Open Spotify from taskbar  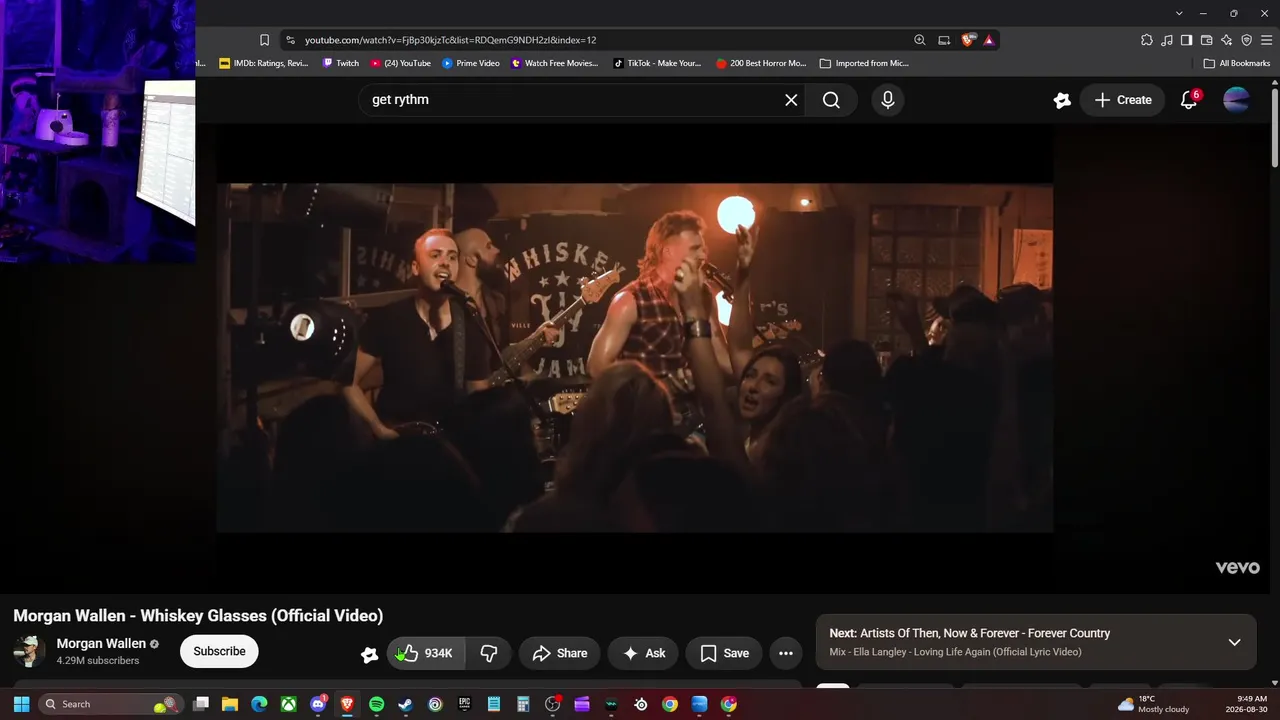tap(376, 704)
